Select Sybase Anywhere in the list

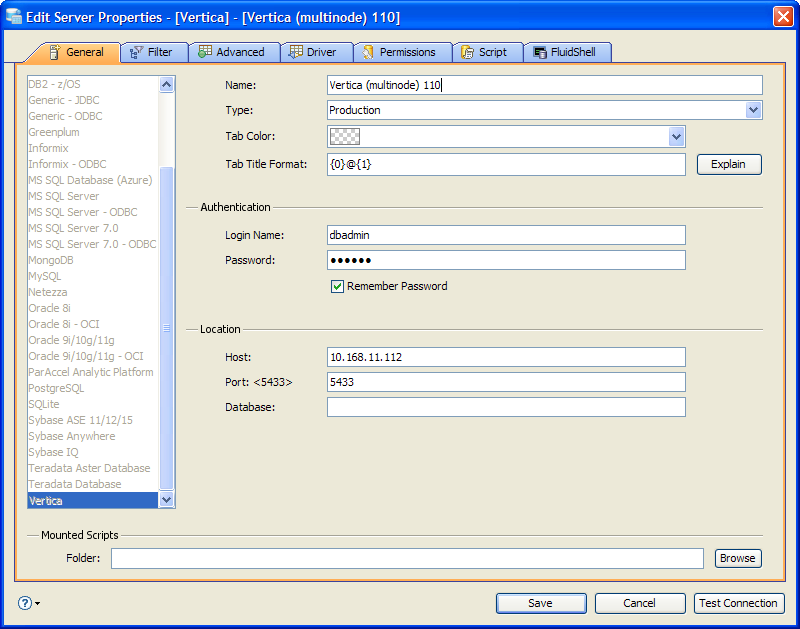[93, 436]
